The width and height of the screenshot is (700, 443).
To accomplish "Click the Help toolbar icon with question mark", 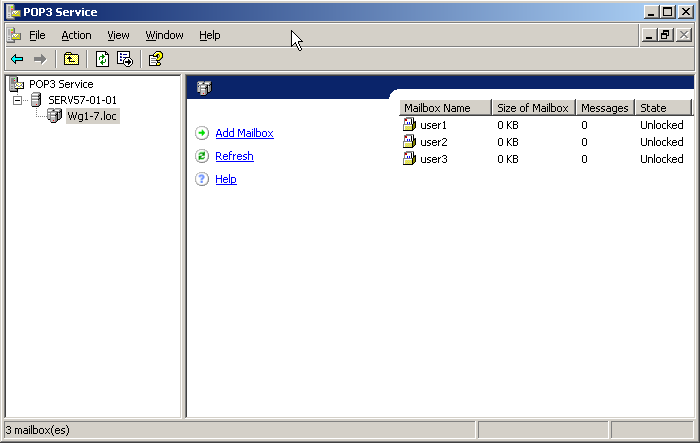I will coord(156,59).
